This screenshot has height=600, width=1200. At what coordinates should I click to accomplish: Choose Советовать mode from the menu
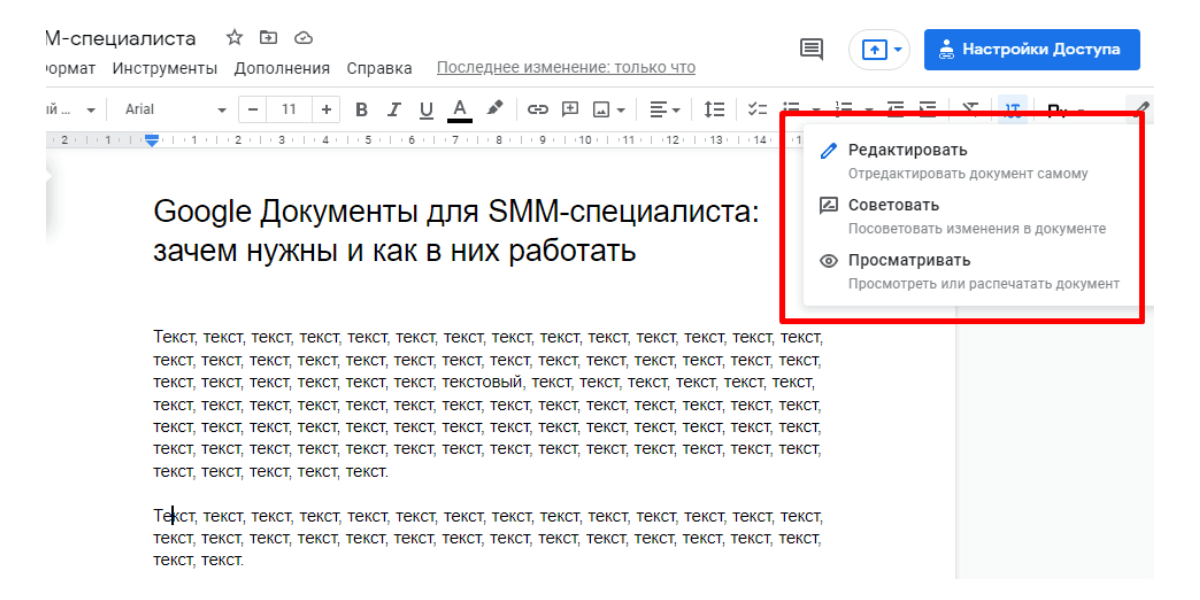click(893, 206)
